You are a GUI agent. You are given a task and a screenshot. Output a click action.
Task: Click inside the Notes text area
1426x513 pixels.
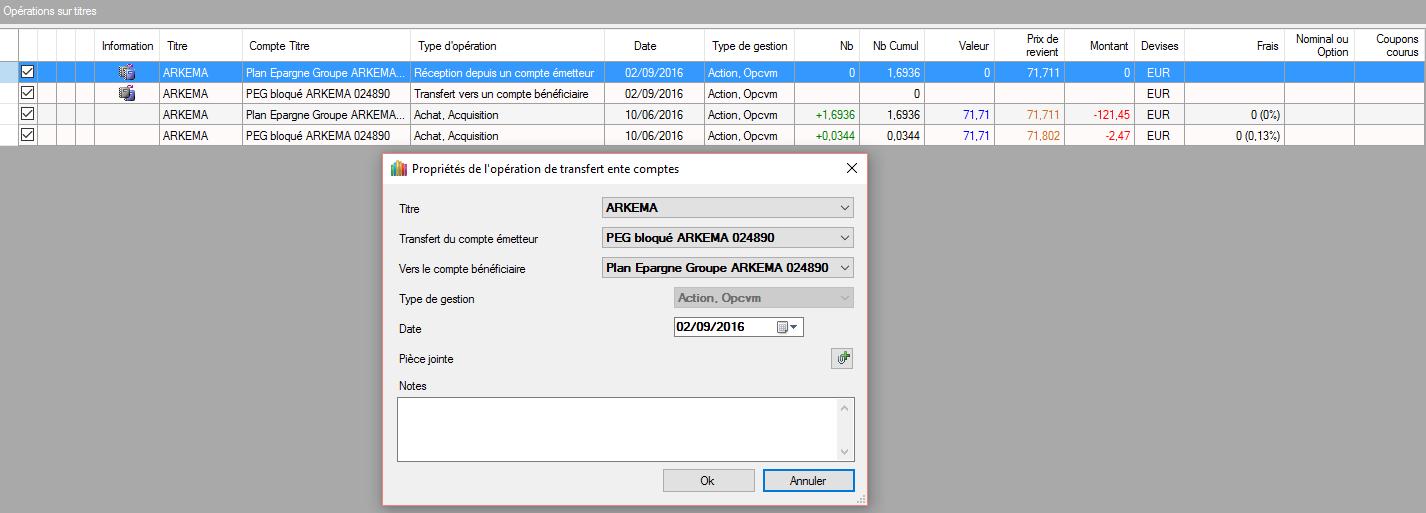[617, 429]
